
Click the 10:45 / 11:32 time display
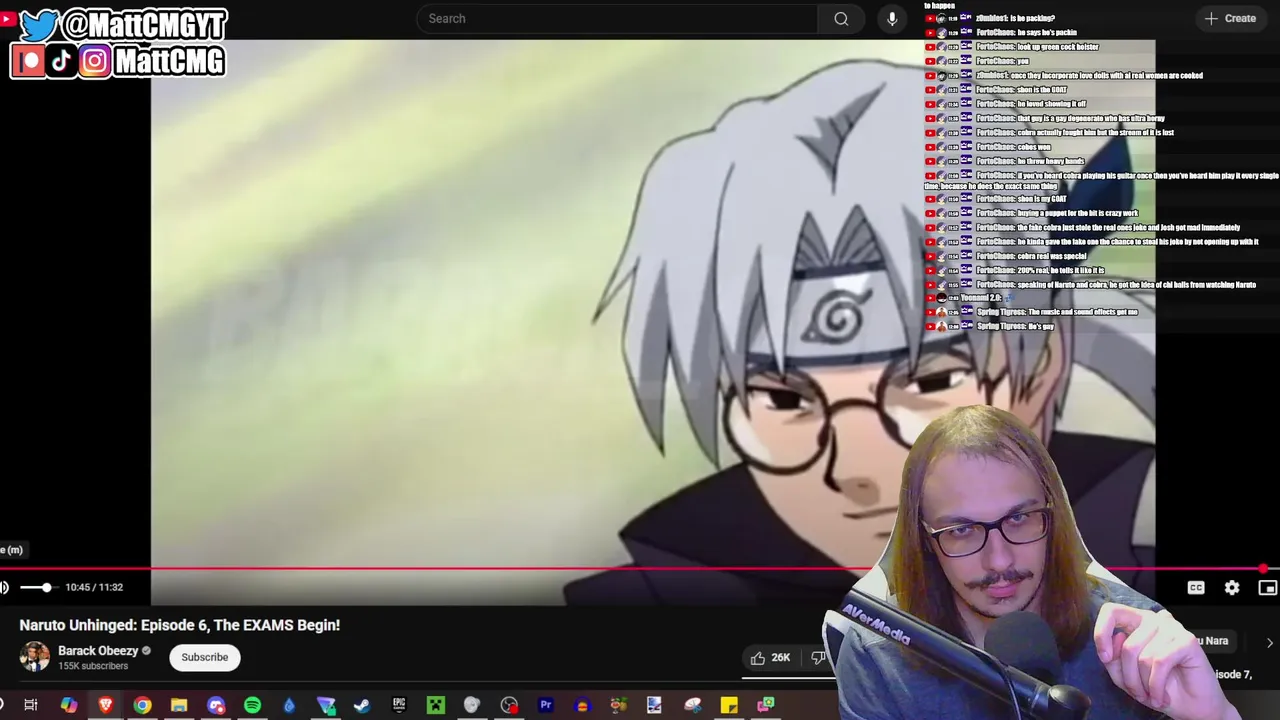(94, 587)
